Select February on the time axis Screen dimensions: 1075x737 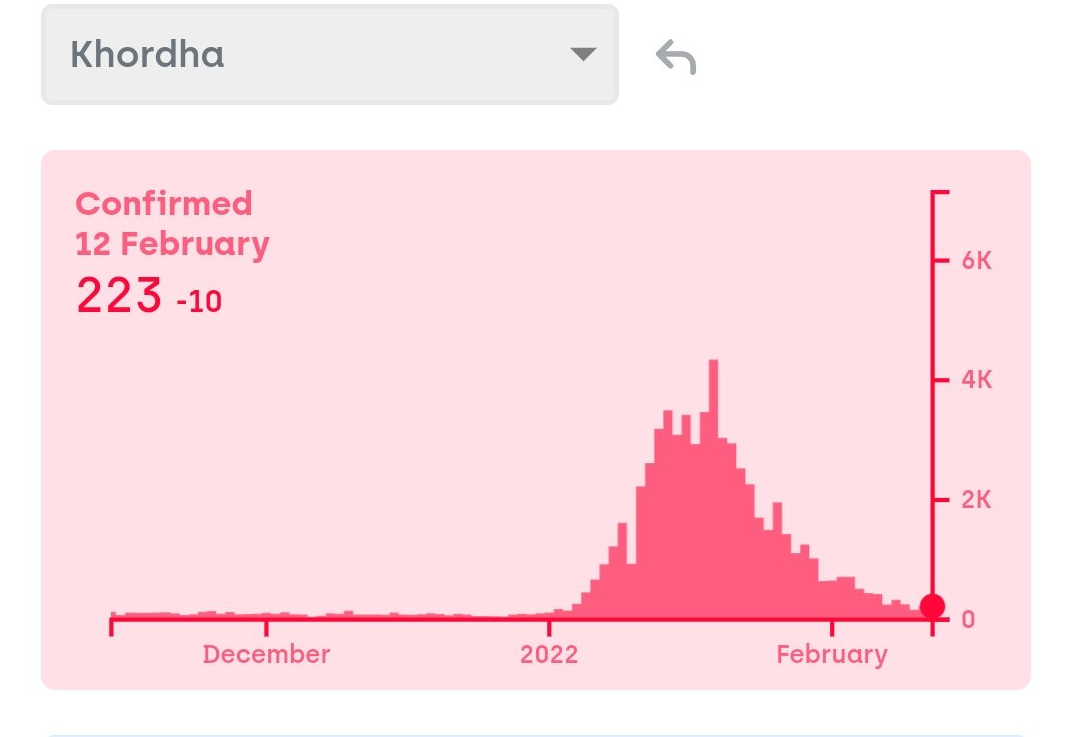click(x=832, y=654)
